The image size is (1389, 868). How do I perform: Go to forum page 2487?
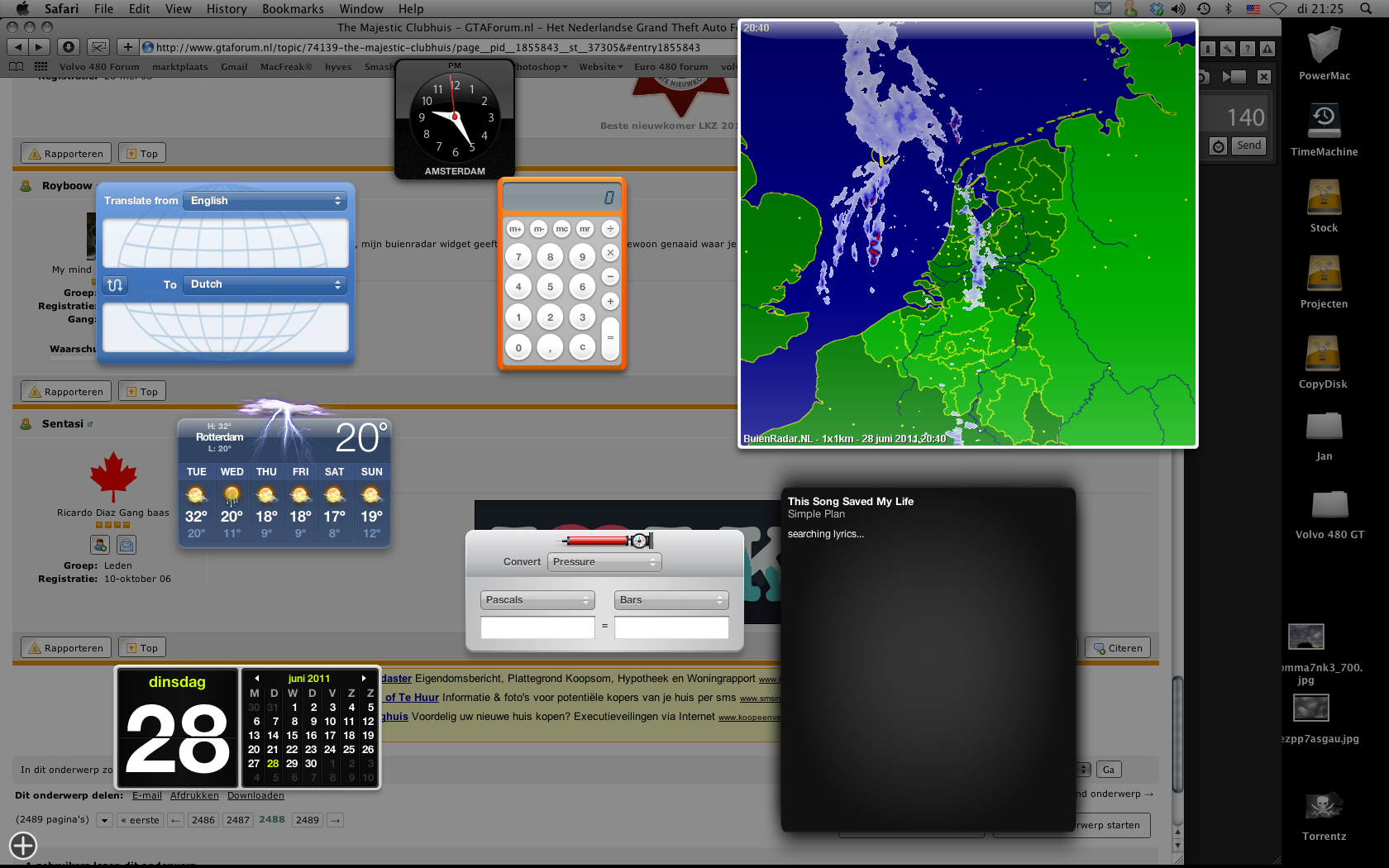coord(238,820)
